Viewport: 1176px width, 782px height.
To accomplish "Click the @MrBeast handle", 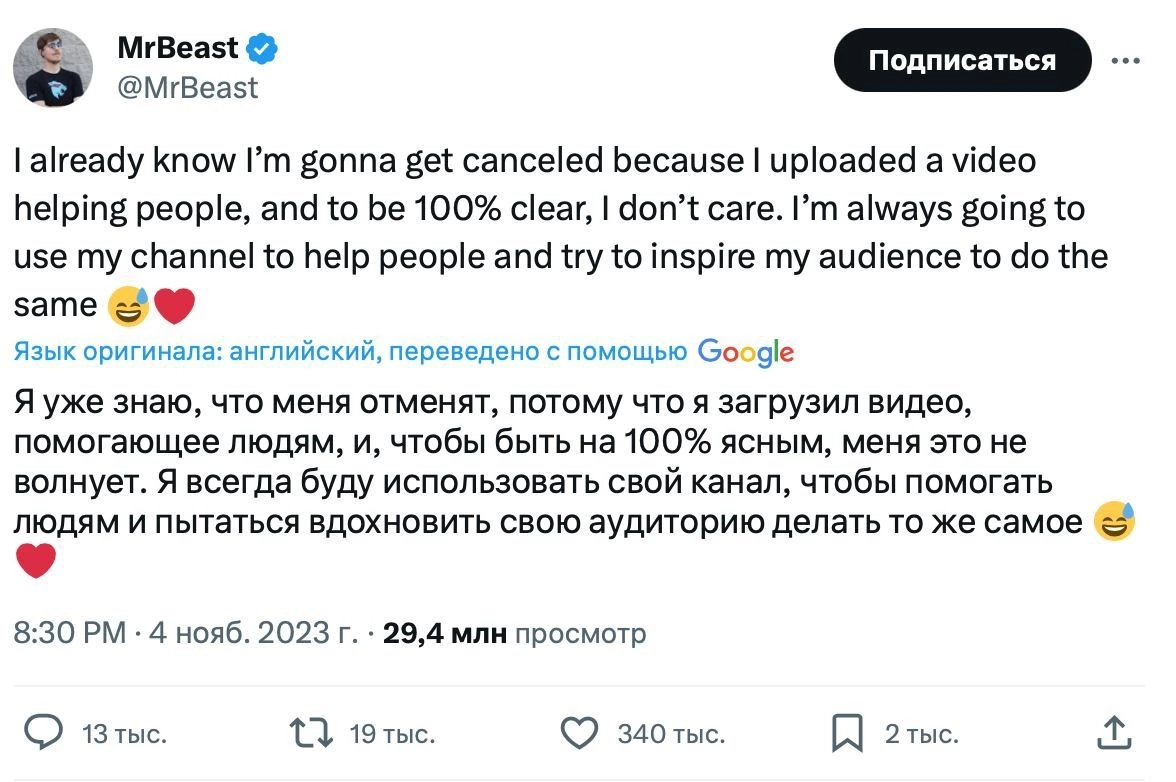I will pos(185,88).
